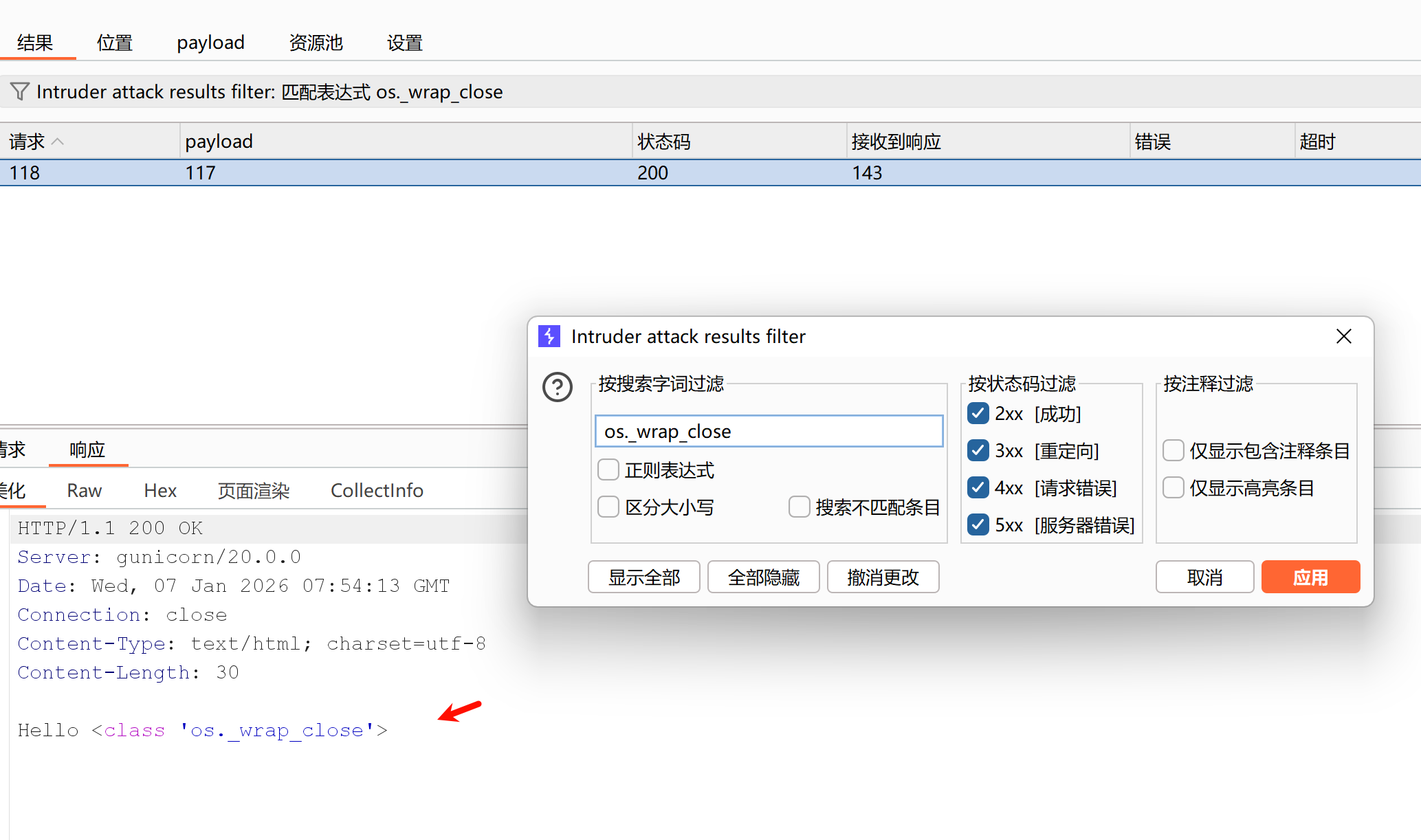Viewport: 1421px width, 840px height.
Task: Switch to the payload tab
Action: [210, 43]
